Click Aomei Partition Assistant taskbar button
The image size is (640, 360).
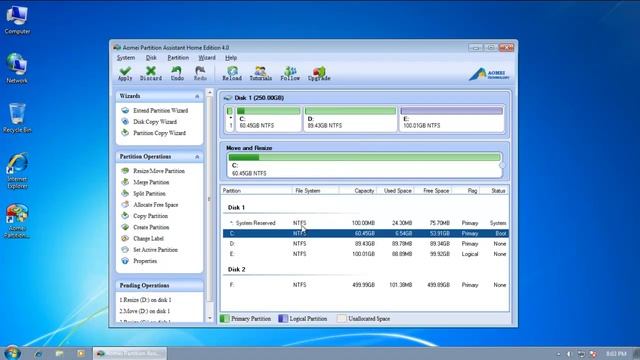coord(130,353)
